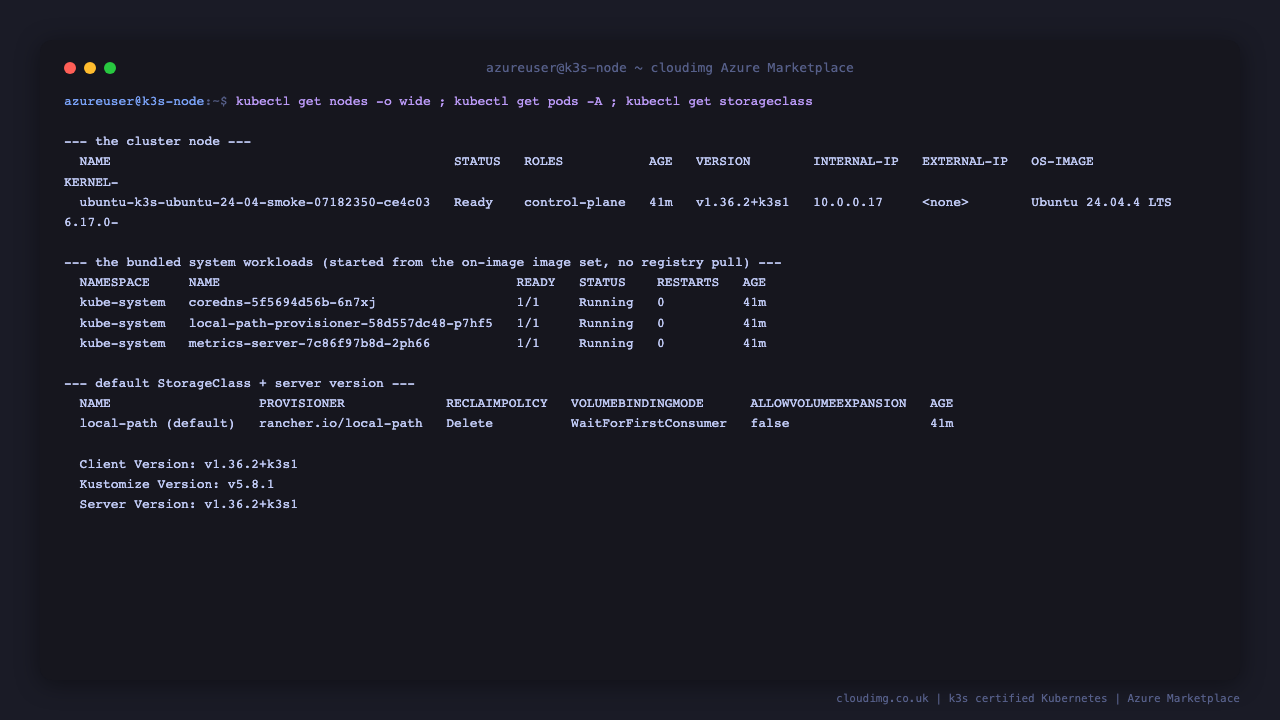1280x720 pixels.
Task: Click the 'control-plane' role value
Action: [x=575, y=202]
